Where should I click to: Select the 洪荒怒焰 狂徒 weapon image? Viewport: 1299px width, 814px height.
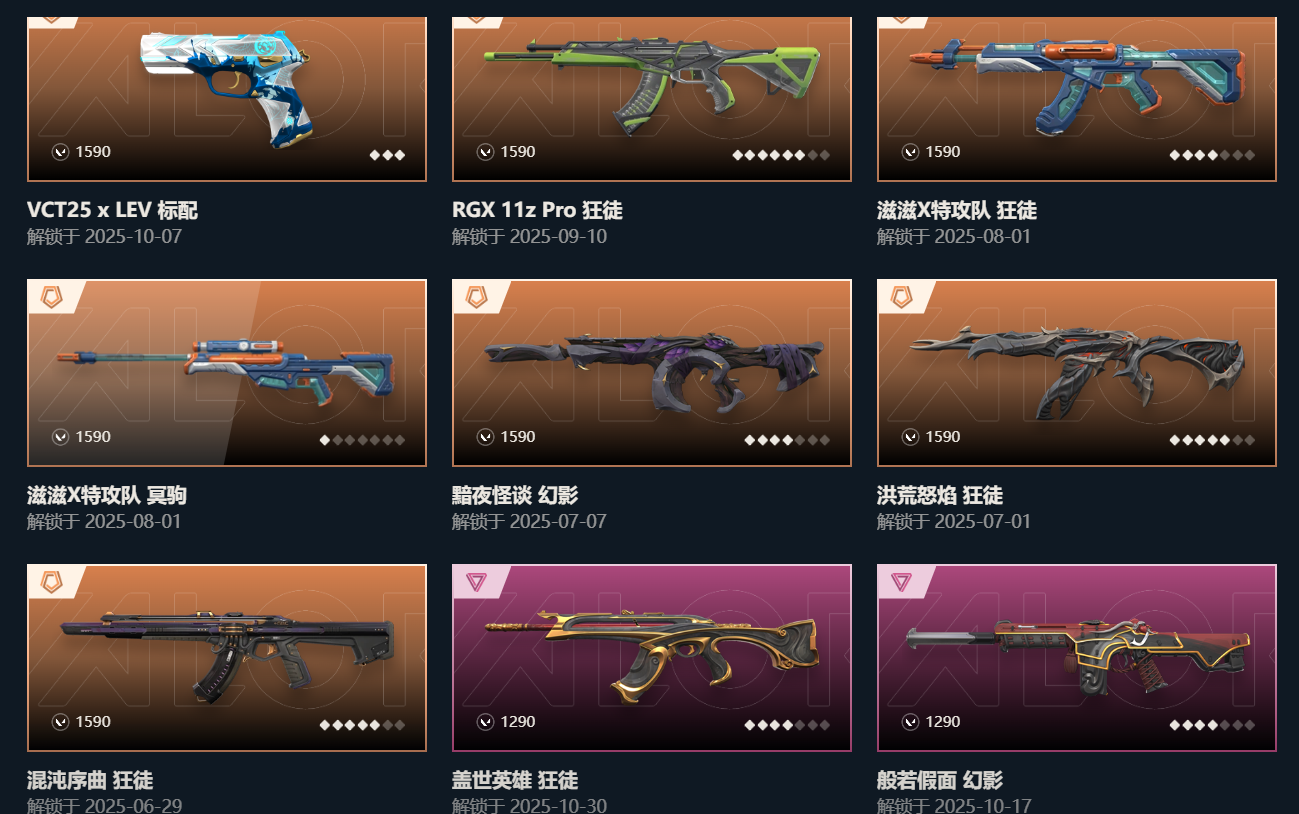tap(1077, 372)
